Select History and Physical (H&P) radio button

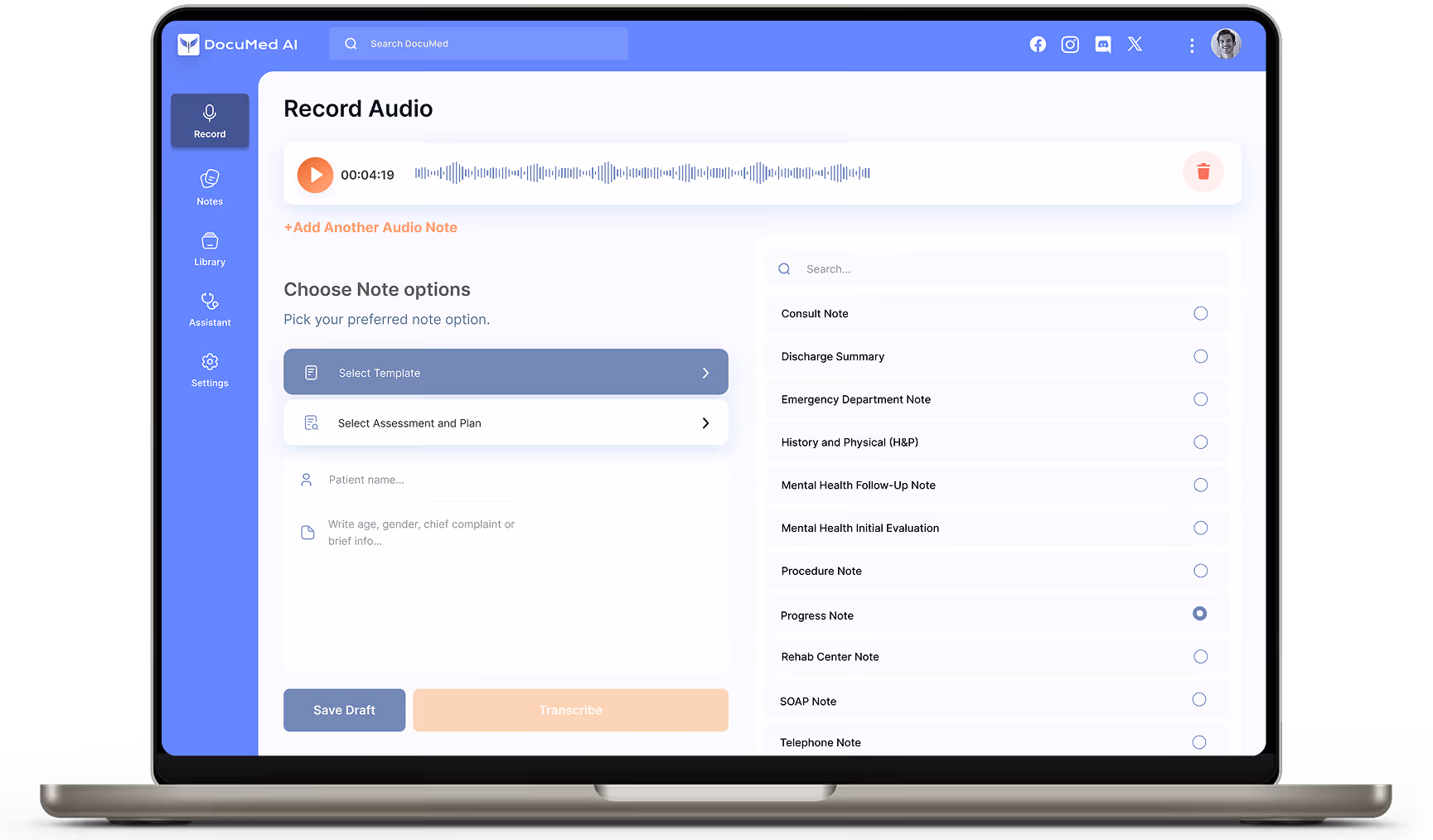[1201, 442]
